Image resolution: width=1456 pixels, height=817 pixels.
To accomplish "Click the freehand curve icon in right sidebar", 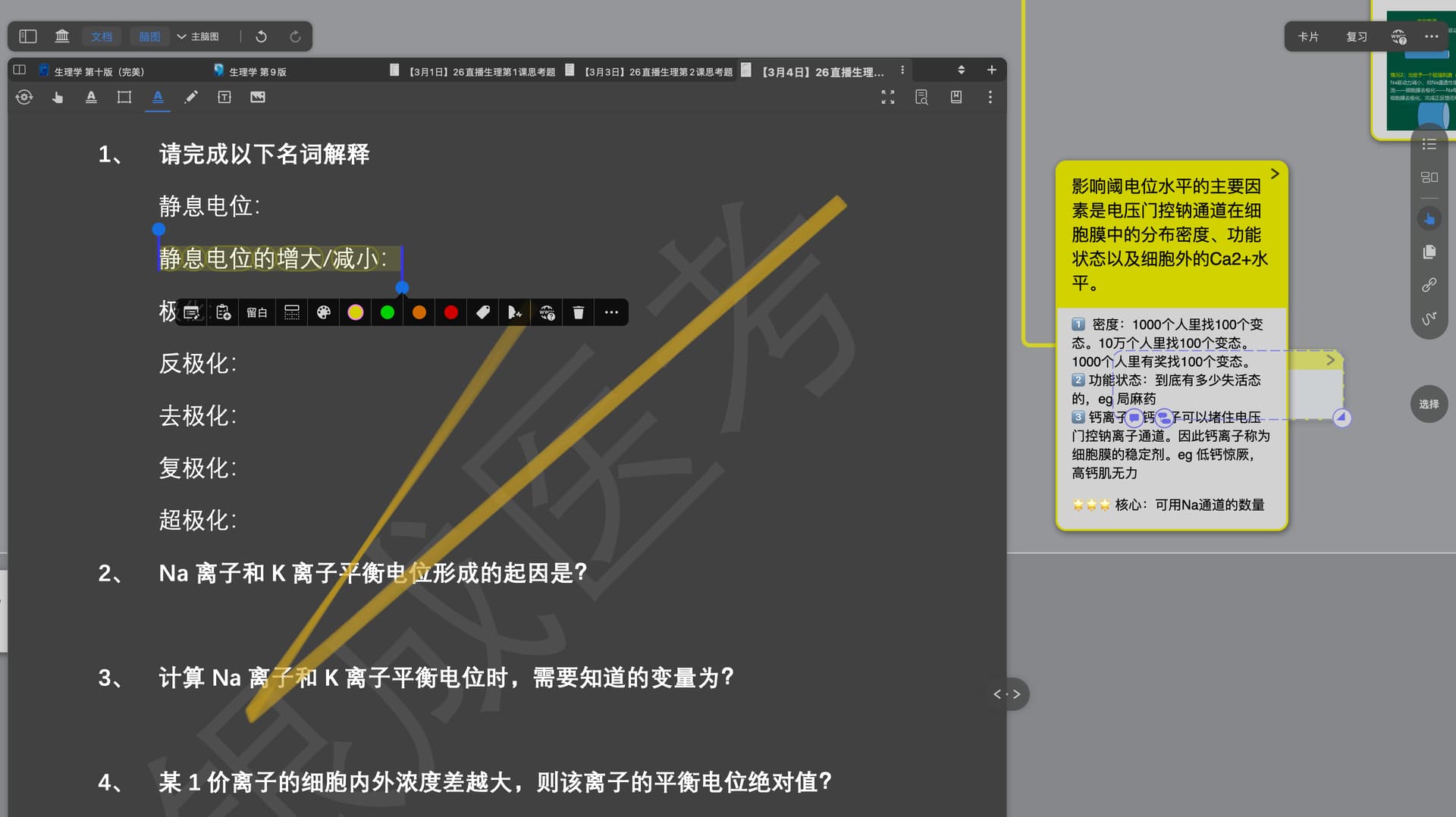I will click(x=1429, y=318).
